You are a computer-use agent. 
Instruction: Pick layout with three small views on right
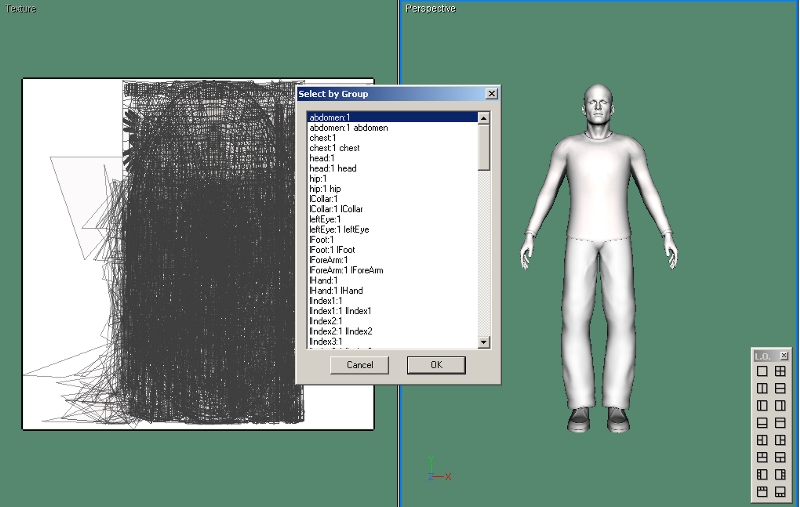(780, 475)
